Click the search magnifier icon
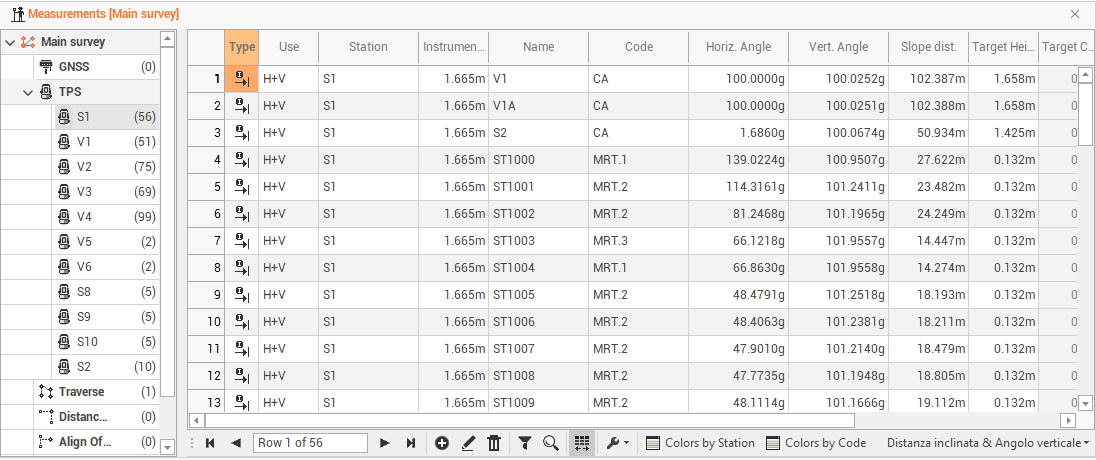Image resolution: width=1096 pixels, height=460 pixels. [x=550, y=443]
